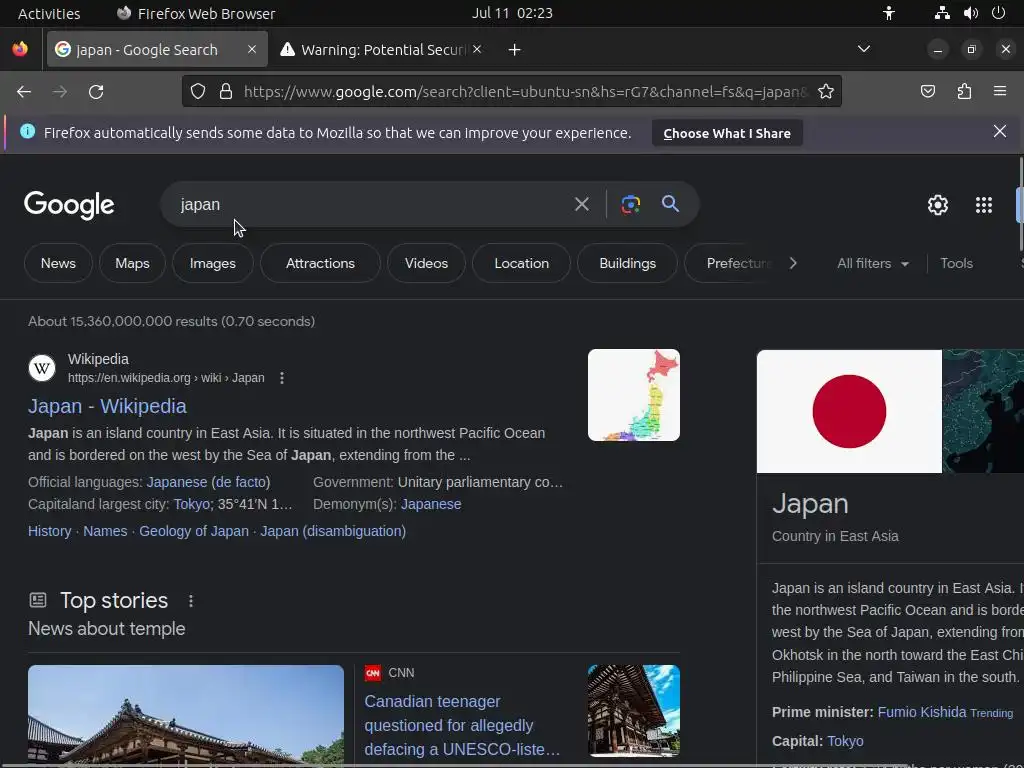Open Top stories three-dot options
This screenshot has height=768, width=1024.
coord(191,601)
